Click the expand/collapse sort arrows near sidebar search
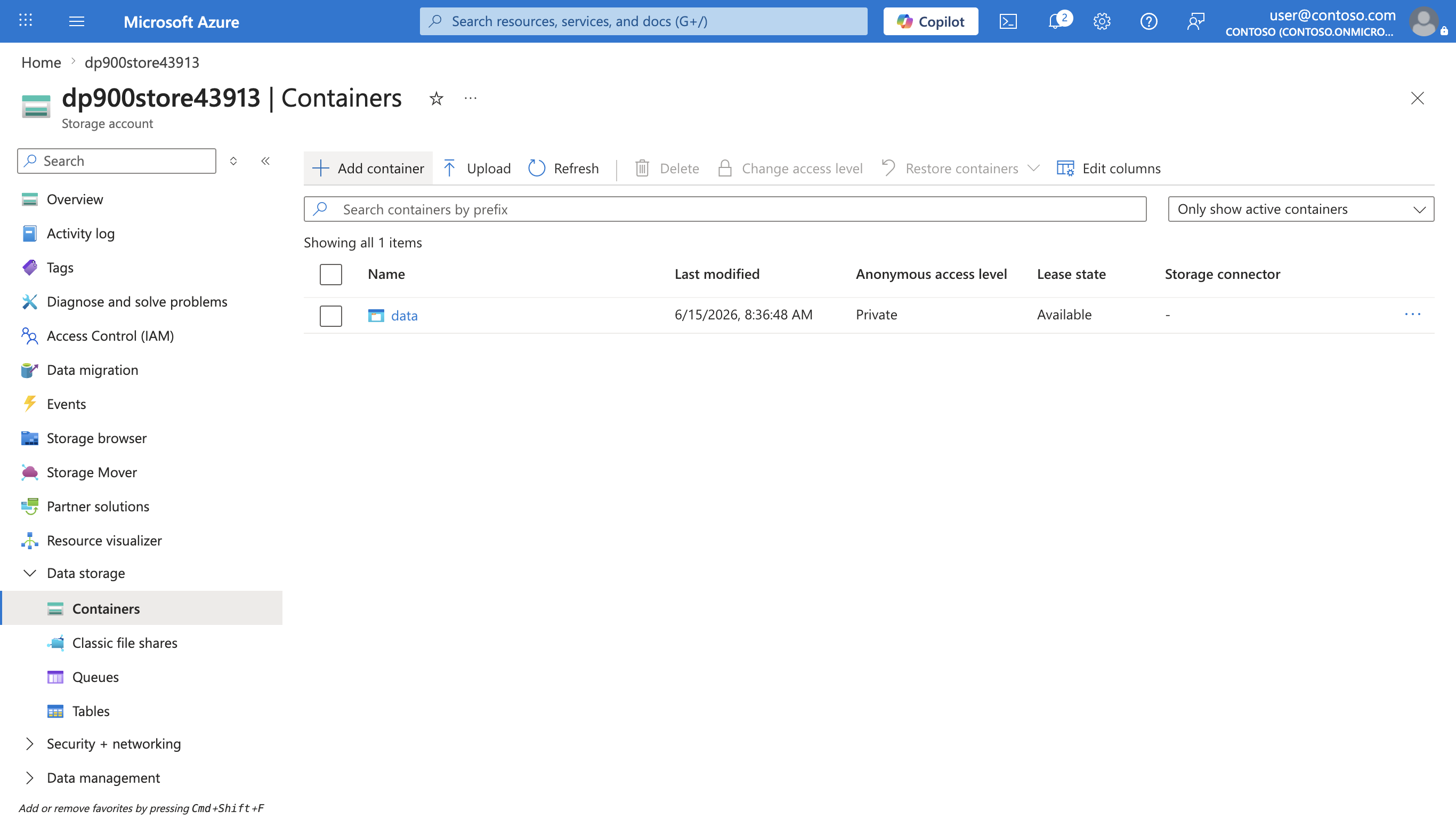The width and height of the screenshot is (1456, 819). pos(233,161)
